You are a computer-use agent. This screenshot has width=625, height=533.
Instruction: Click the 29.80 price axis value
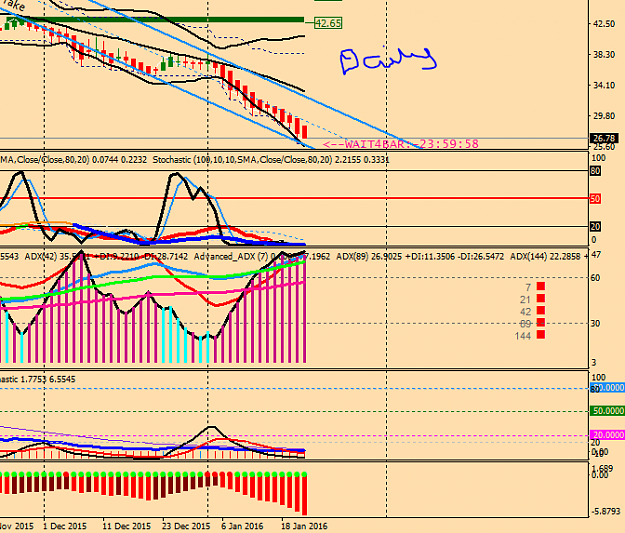[x=603, y=116]
